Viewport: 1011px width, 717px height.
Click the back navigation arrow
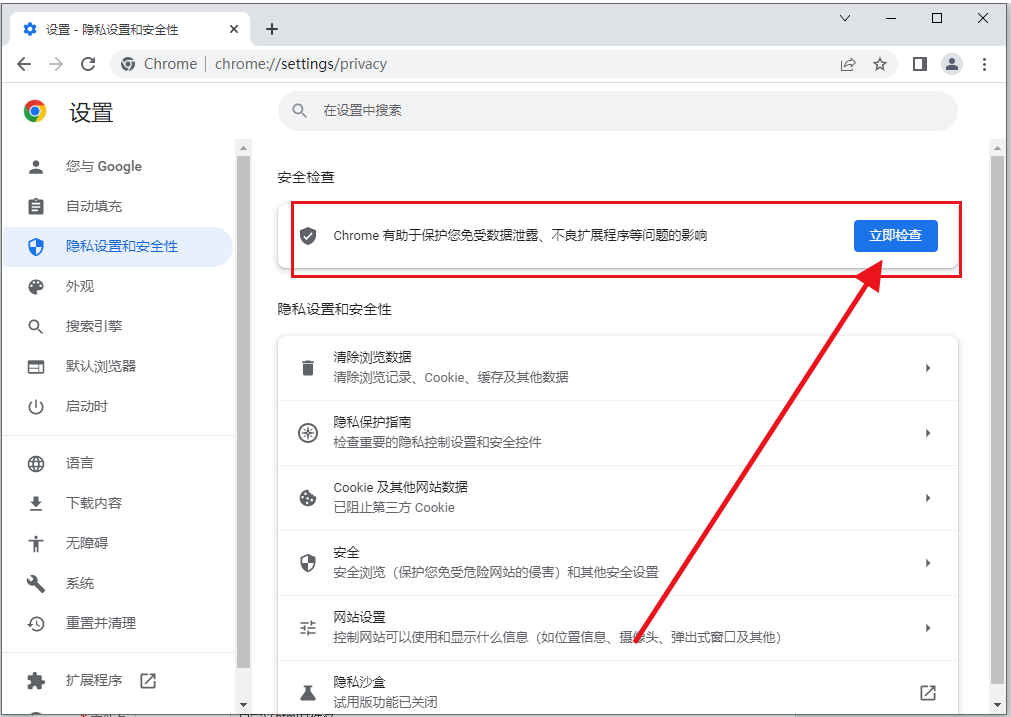[x=24, y=63]
